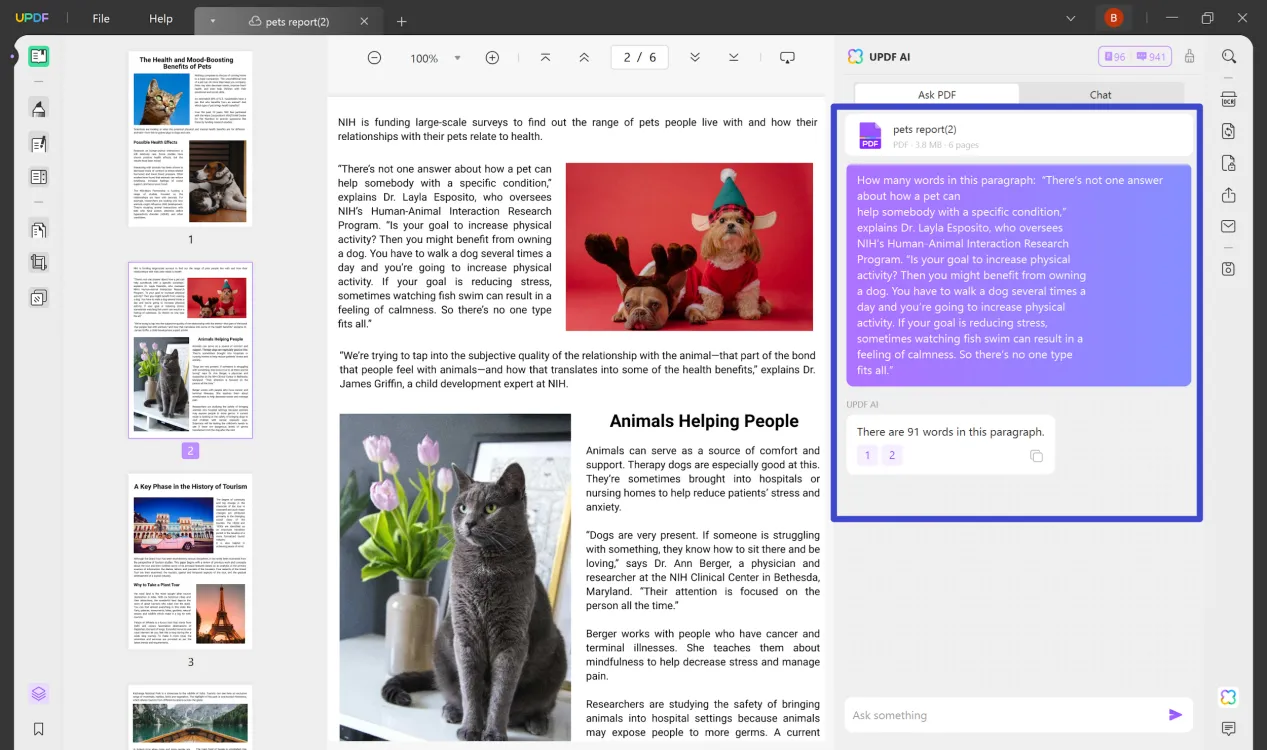Add a new tab

pyautogui.click(x=401, y=21)
